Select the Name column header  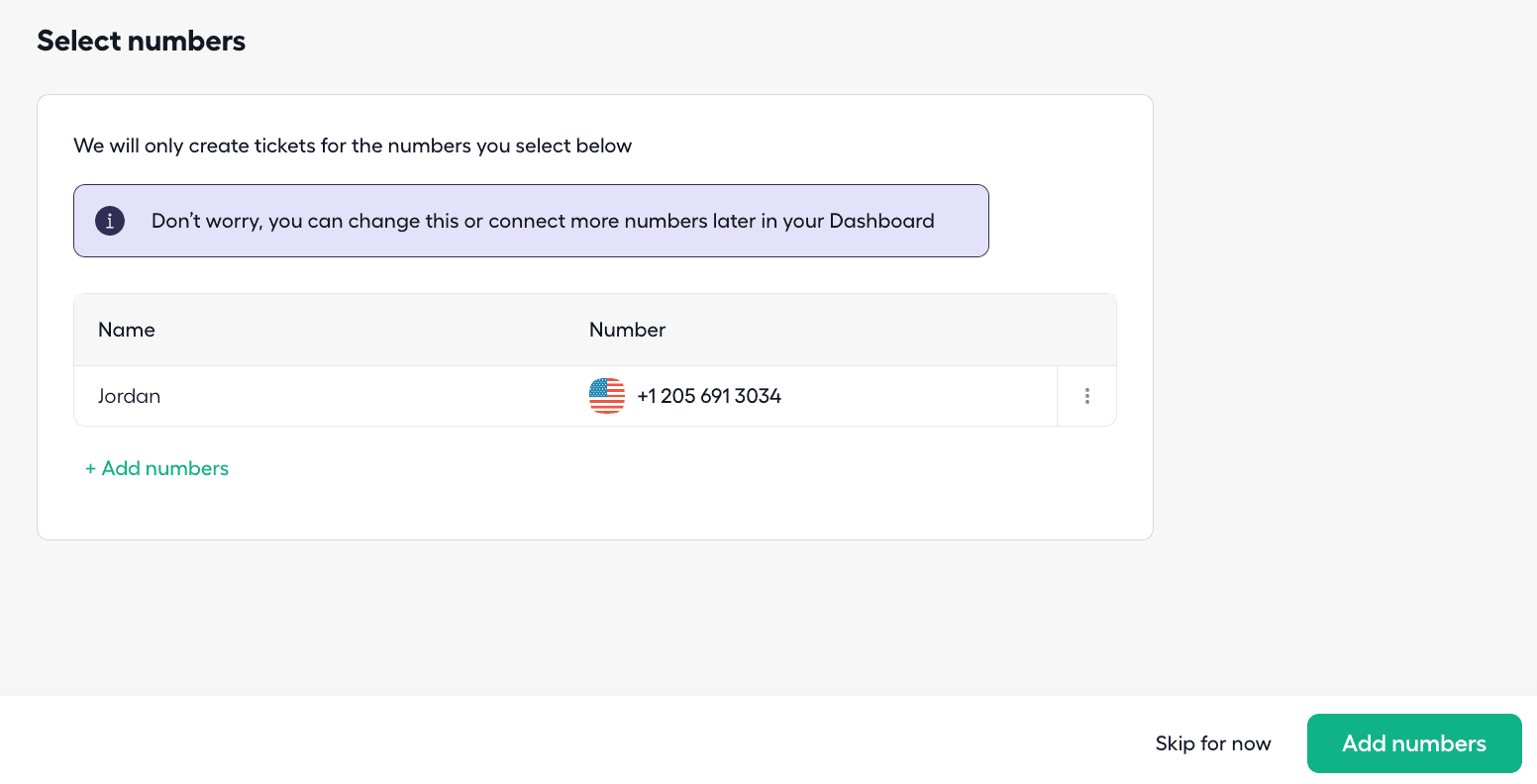126,330
